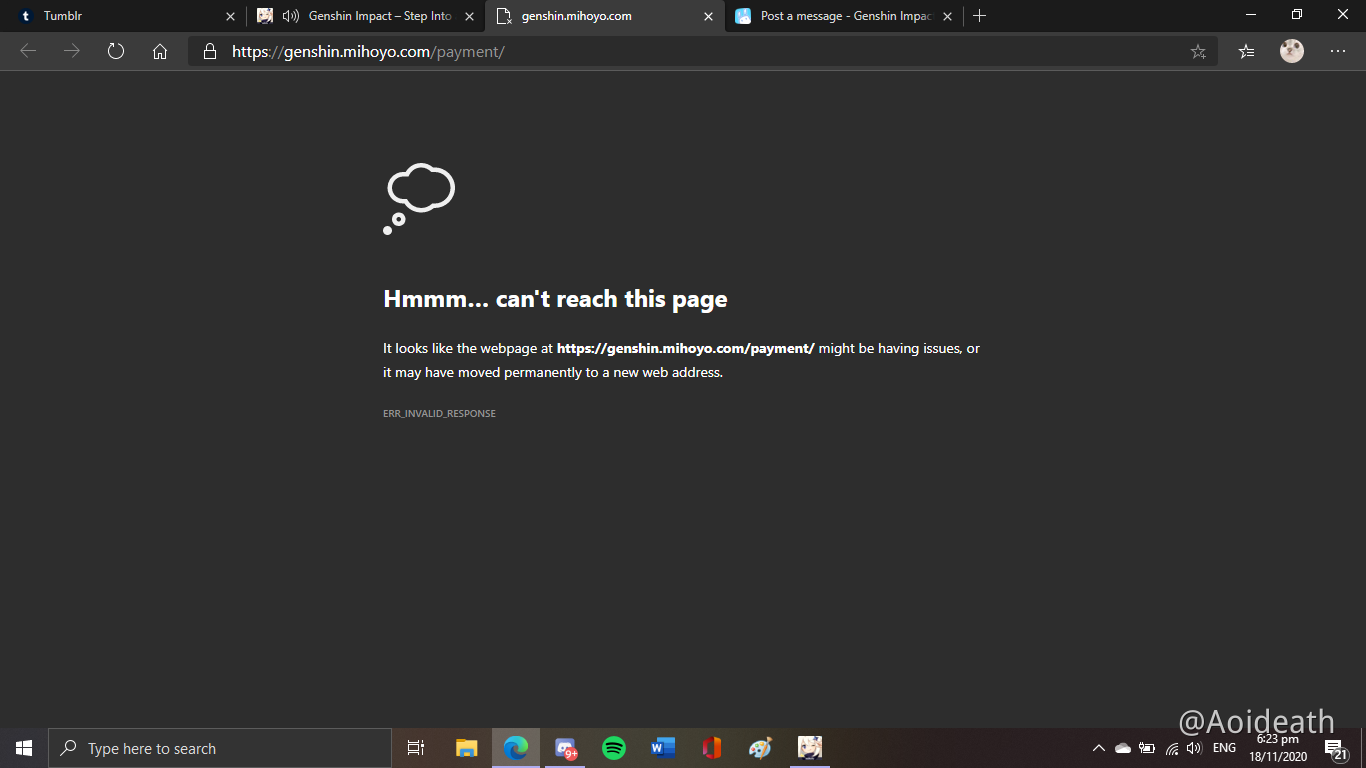Click the address bar URL field
The image size is (1366, 768).
tap(700, 52)
